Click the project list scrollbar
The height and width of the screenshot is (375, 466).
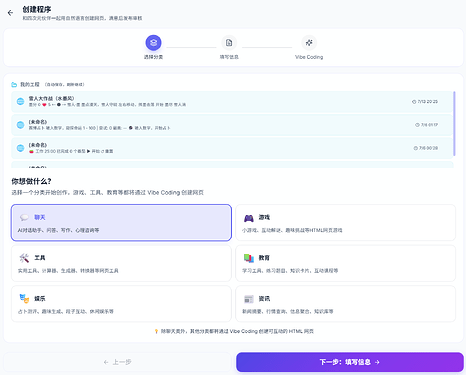click(x=454, y=124)
